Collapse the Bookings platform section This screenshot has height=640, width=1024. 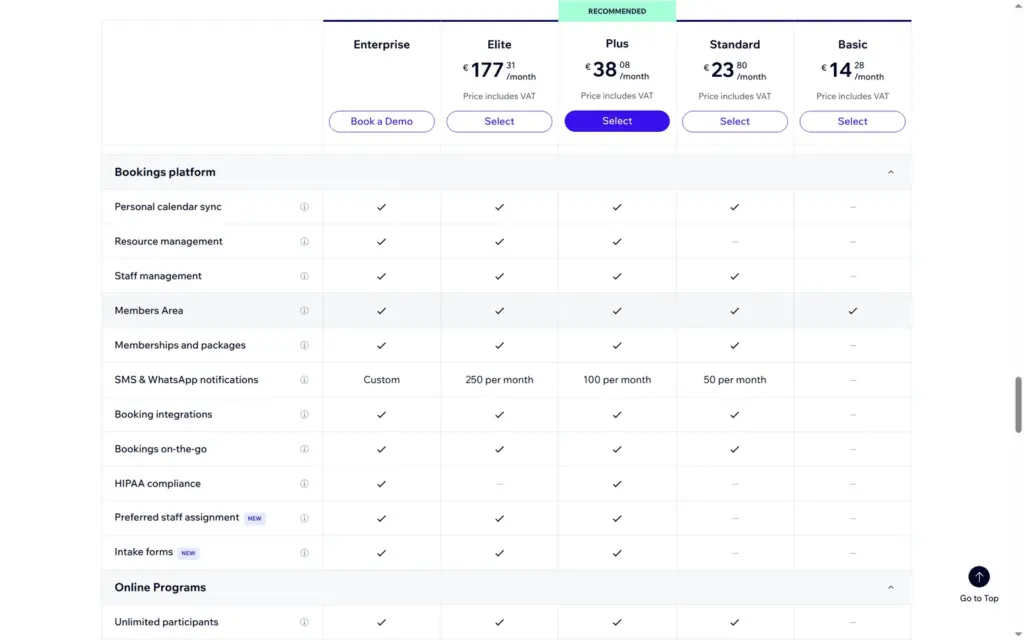click(x=891, y=172)
